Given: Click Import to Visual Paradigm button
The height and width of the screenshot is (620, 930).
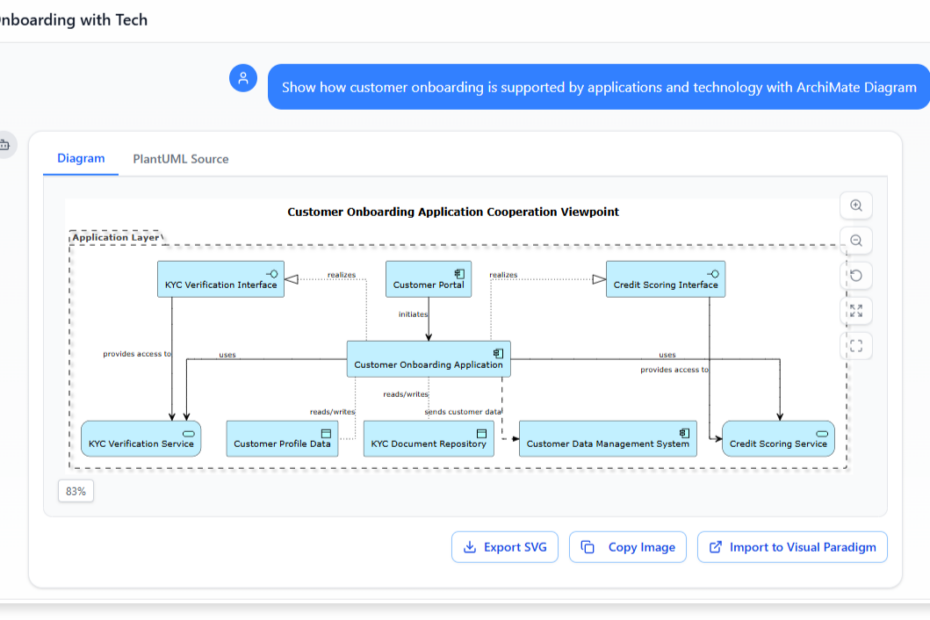Looking at the screenshot, I should click(x=792, y=547).
